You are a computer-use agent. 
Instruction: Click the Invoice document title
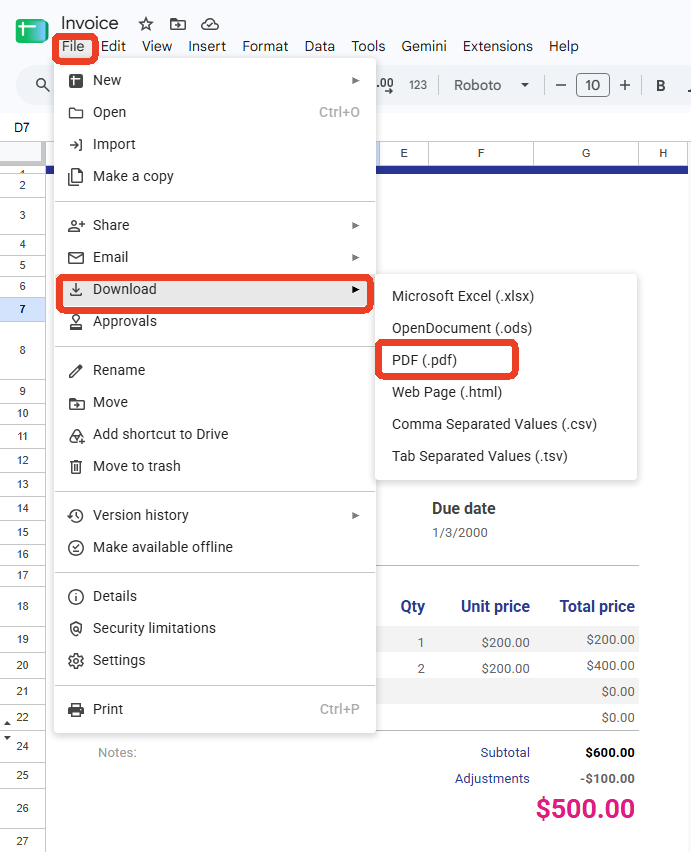[90, 23]
